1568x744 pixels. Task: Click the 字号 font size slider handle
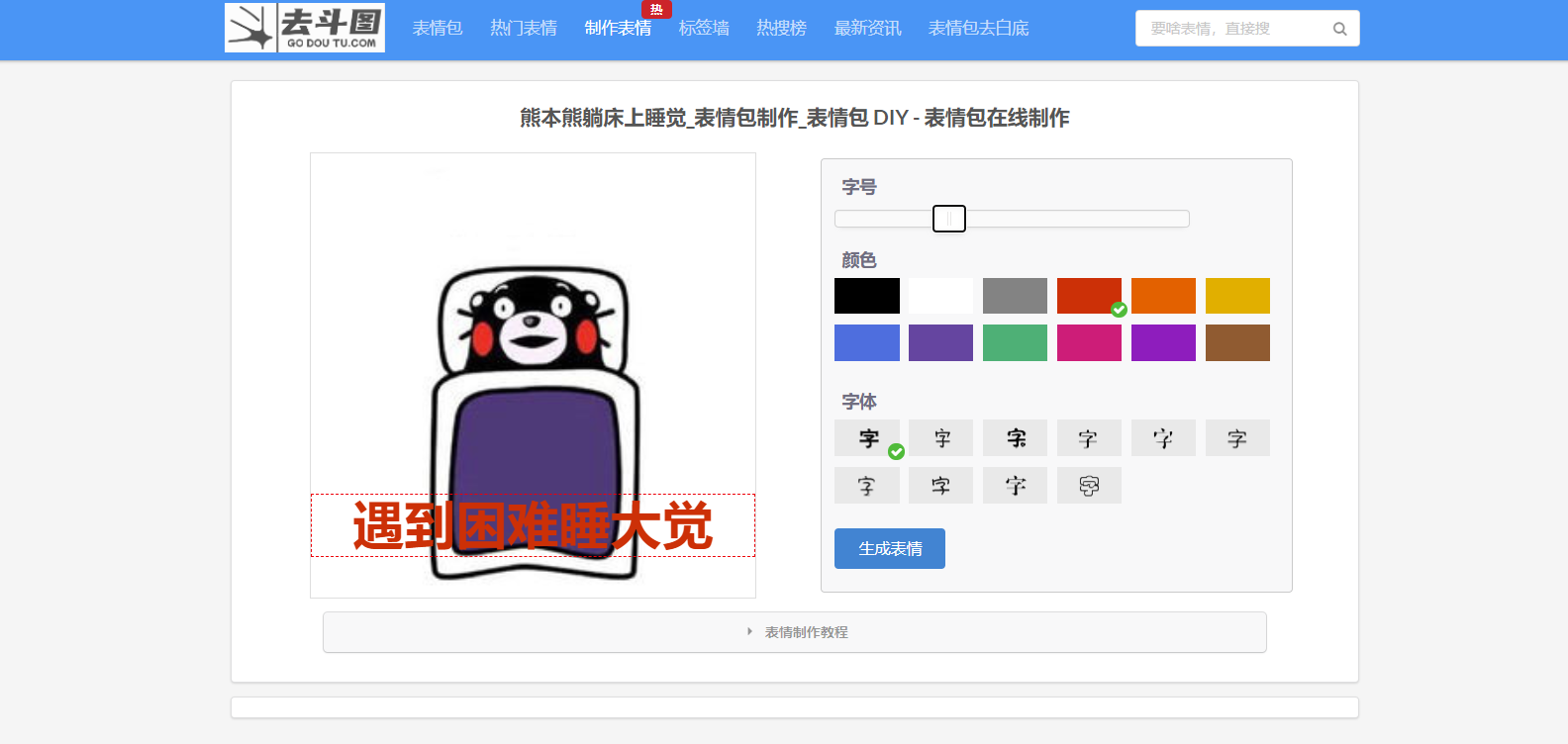pos(949,219)
